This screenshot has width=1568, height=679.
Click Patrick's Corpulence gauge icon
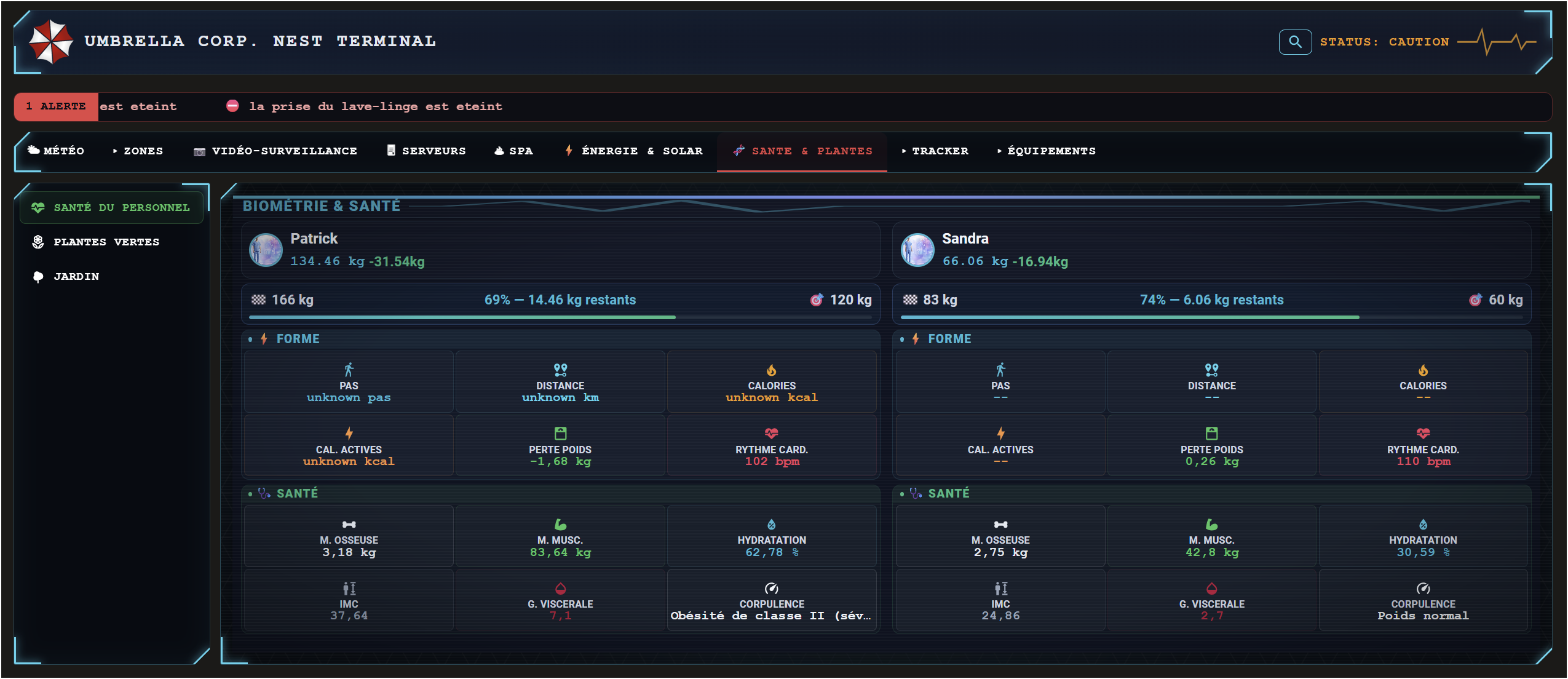(x=772, y=588)
